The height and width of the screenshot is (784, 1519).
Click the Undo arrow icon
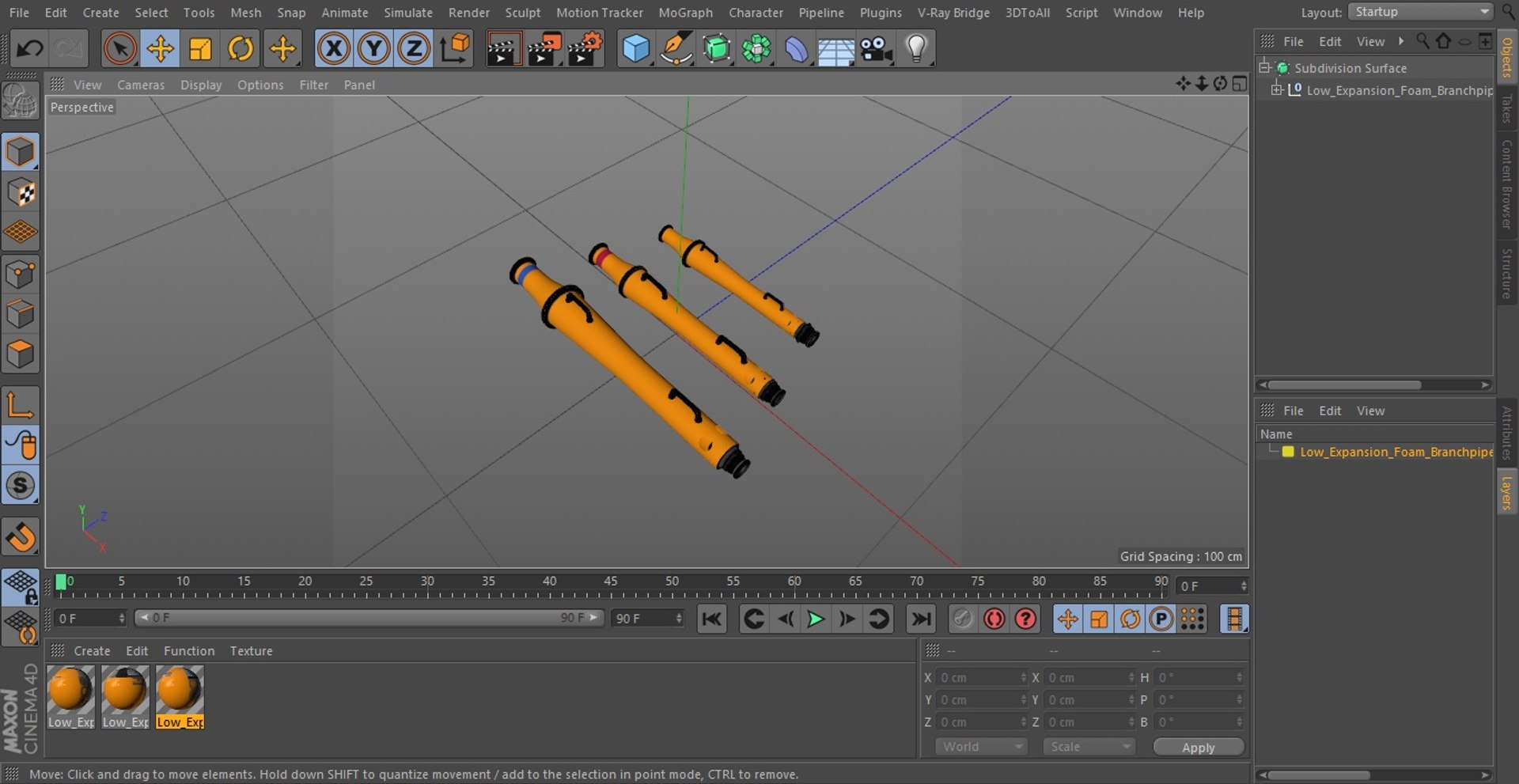[x=30, y=49]
